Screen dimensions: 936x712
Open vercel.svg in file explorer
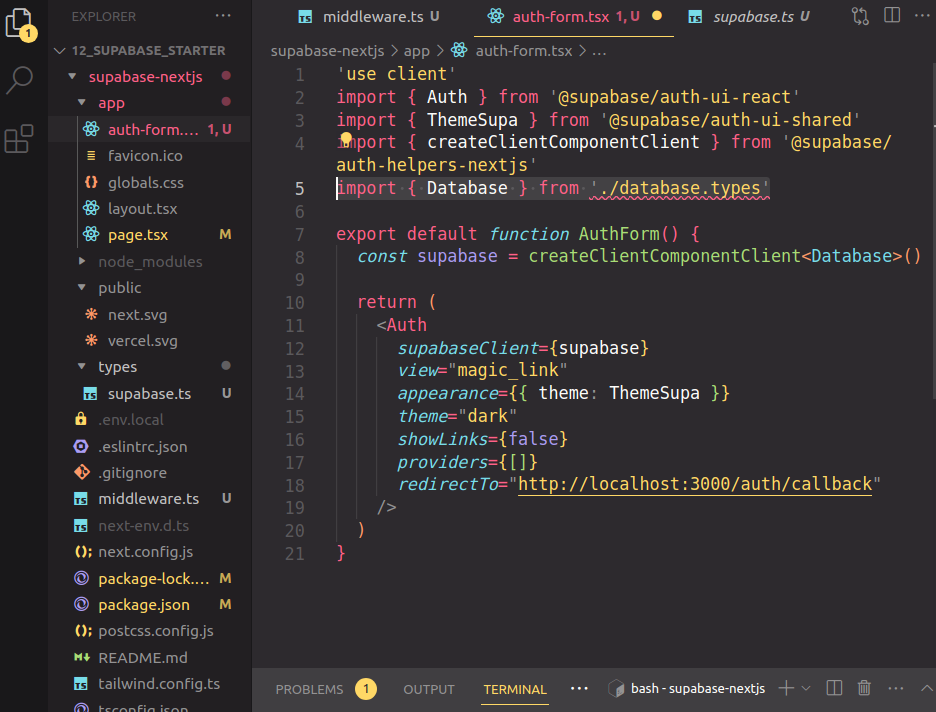pos(149,340)
